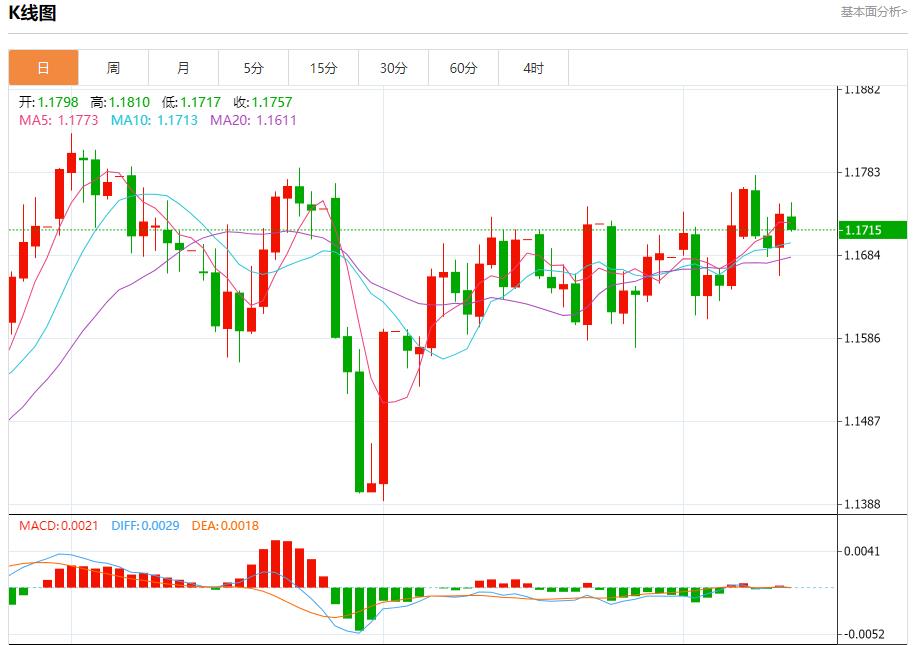Switch to the 月 monthly chart
915x645 pixels.
tap(183, 67)
